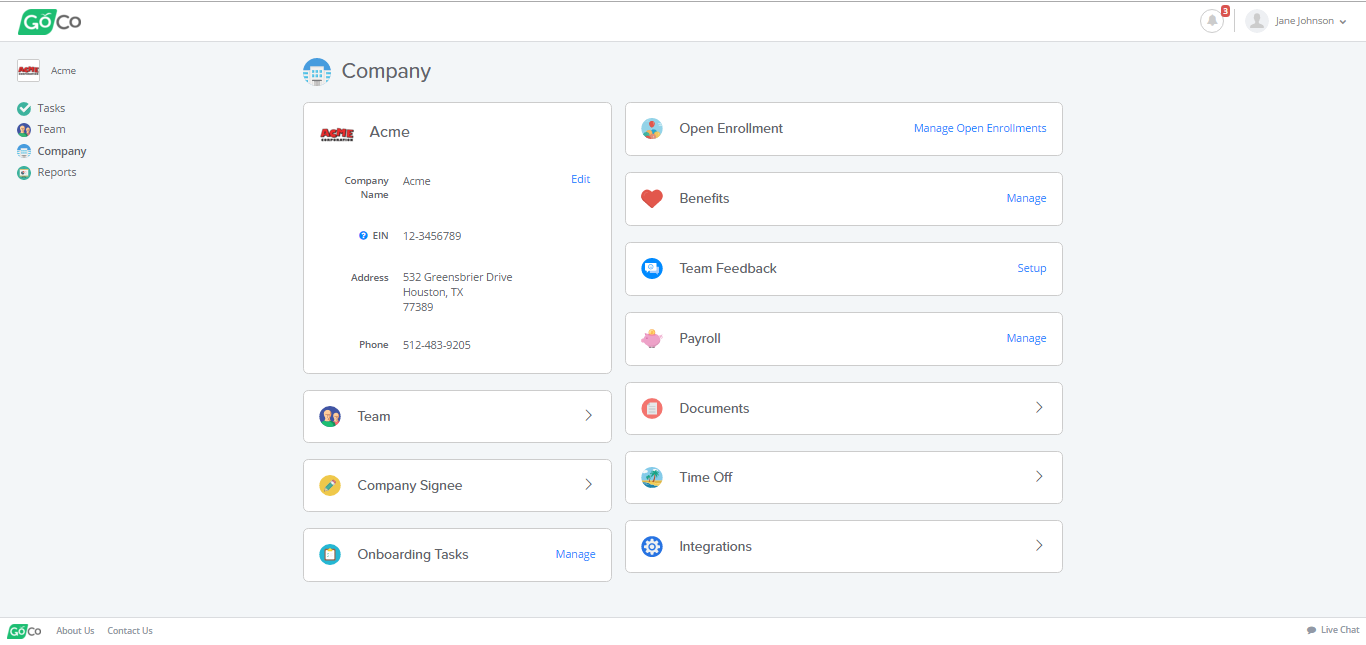Edit the Acme company details
The image size is (1366, 645).
pos(580,180)
